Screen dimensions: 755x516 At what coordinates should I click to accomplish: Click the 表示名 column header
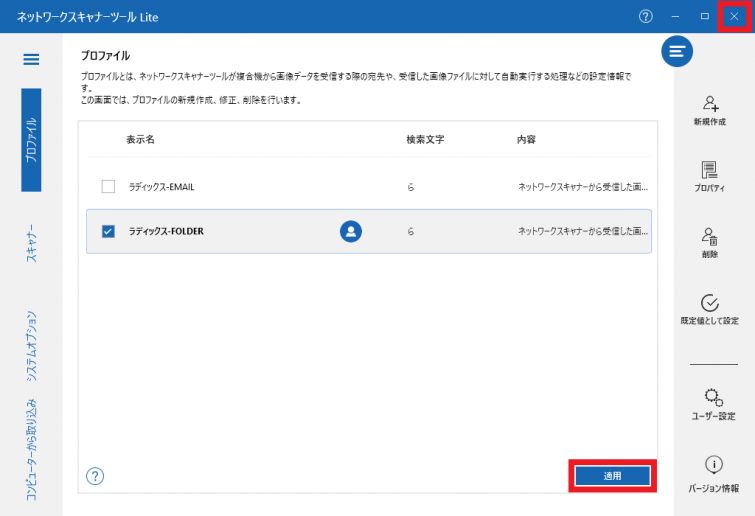click(141, 140)
